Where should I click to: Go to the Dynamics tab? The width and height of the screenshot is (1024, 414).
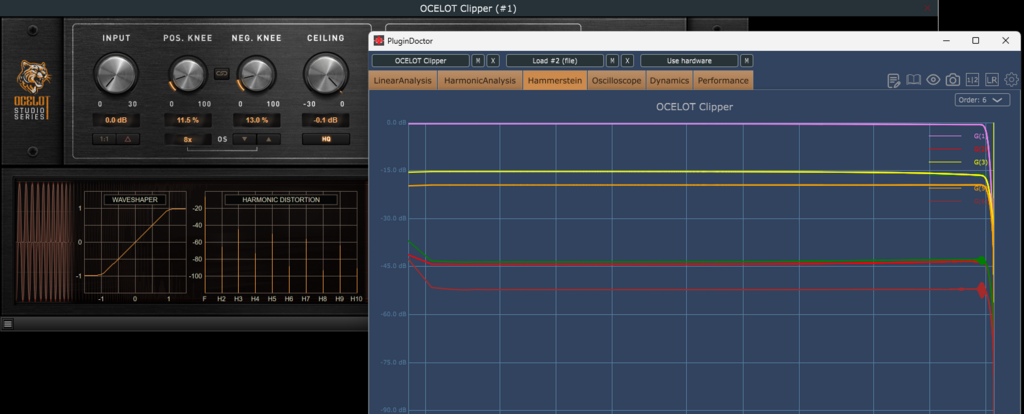click(669, 80)
